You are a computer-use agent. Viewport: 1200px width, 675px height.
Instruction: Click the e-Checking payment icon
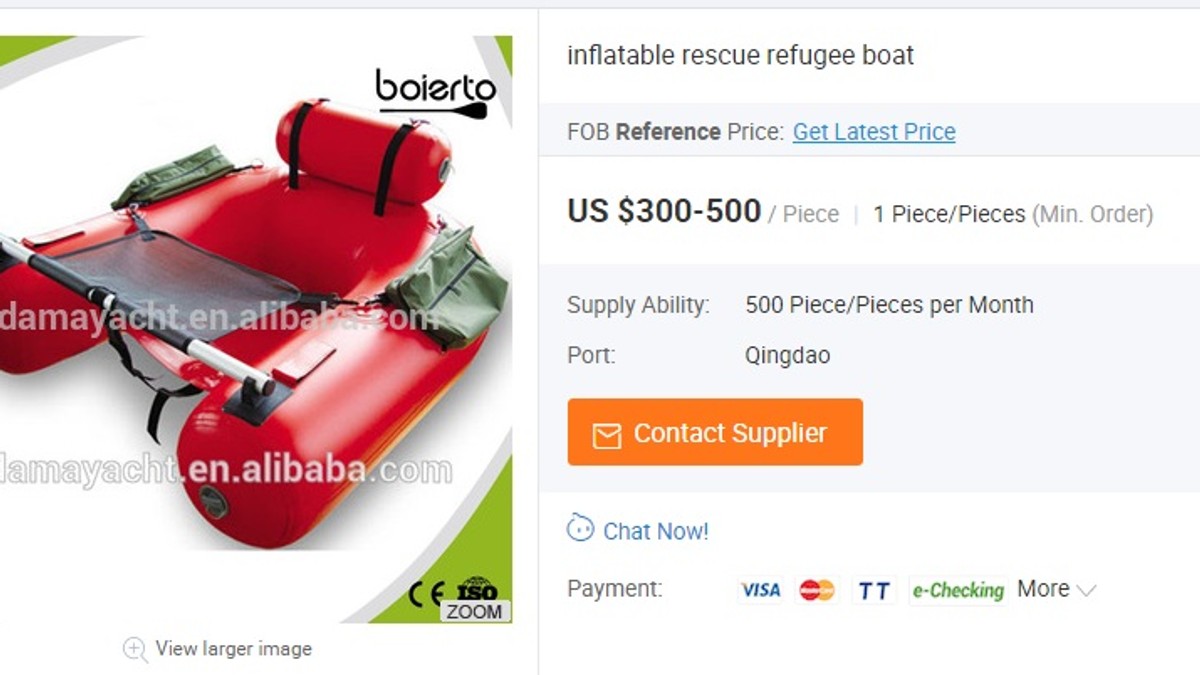click(957, 590)
